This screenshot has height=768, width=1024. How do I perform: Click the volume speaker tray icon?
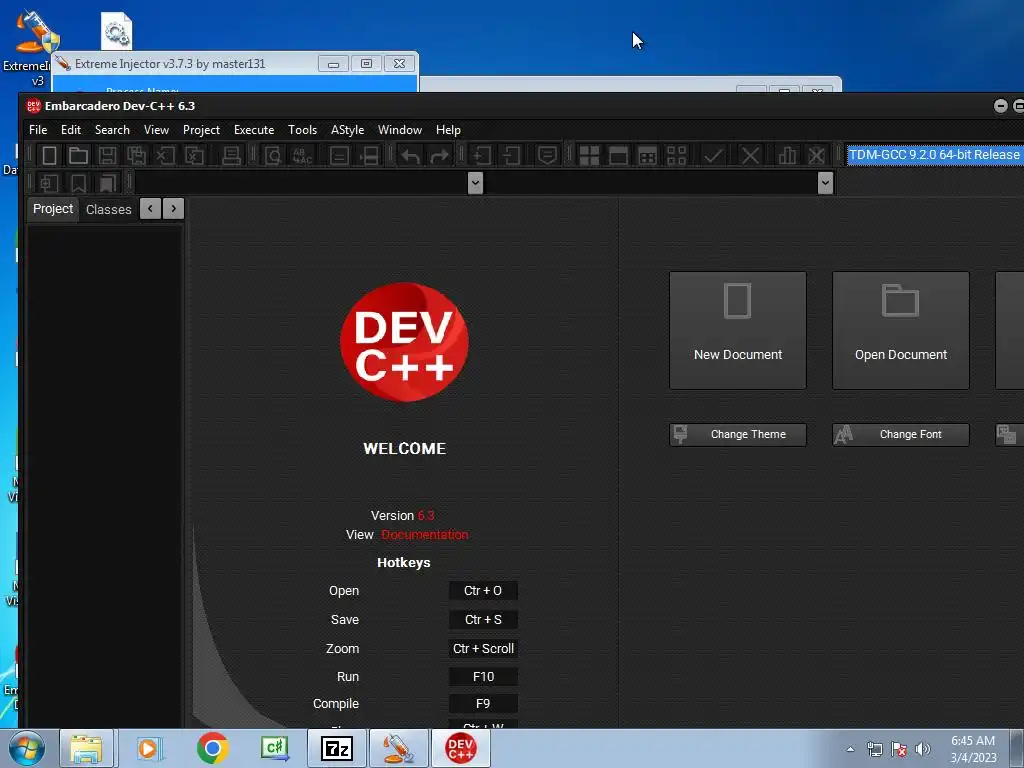(923, 749)
